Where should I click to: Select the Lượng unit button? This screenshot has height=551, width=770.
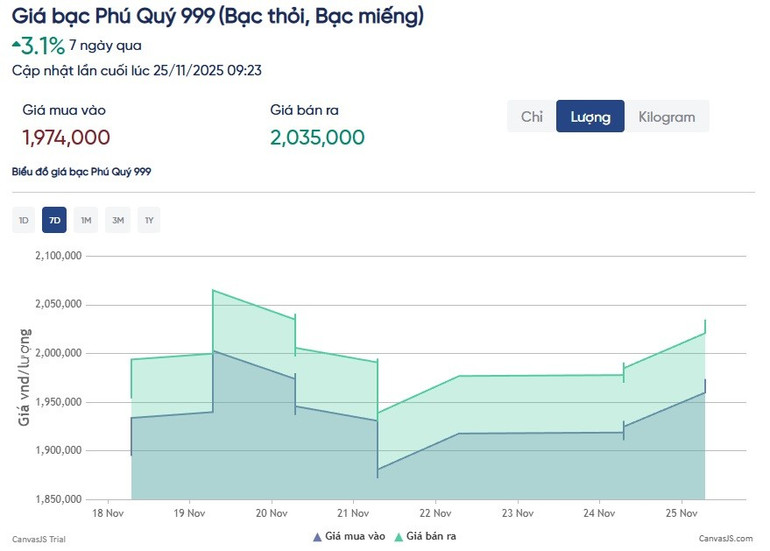click(x=590, y=117)
